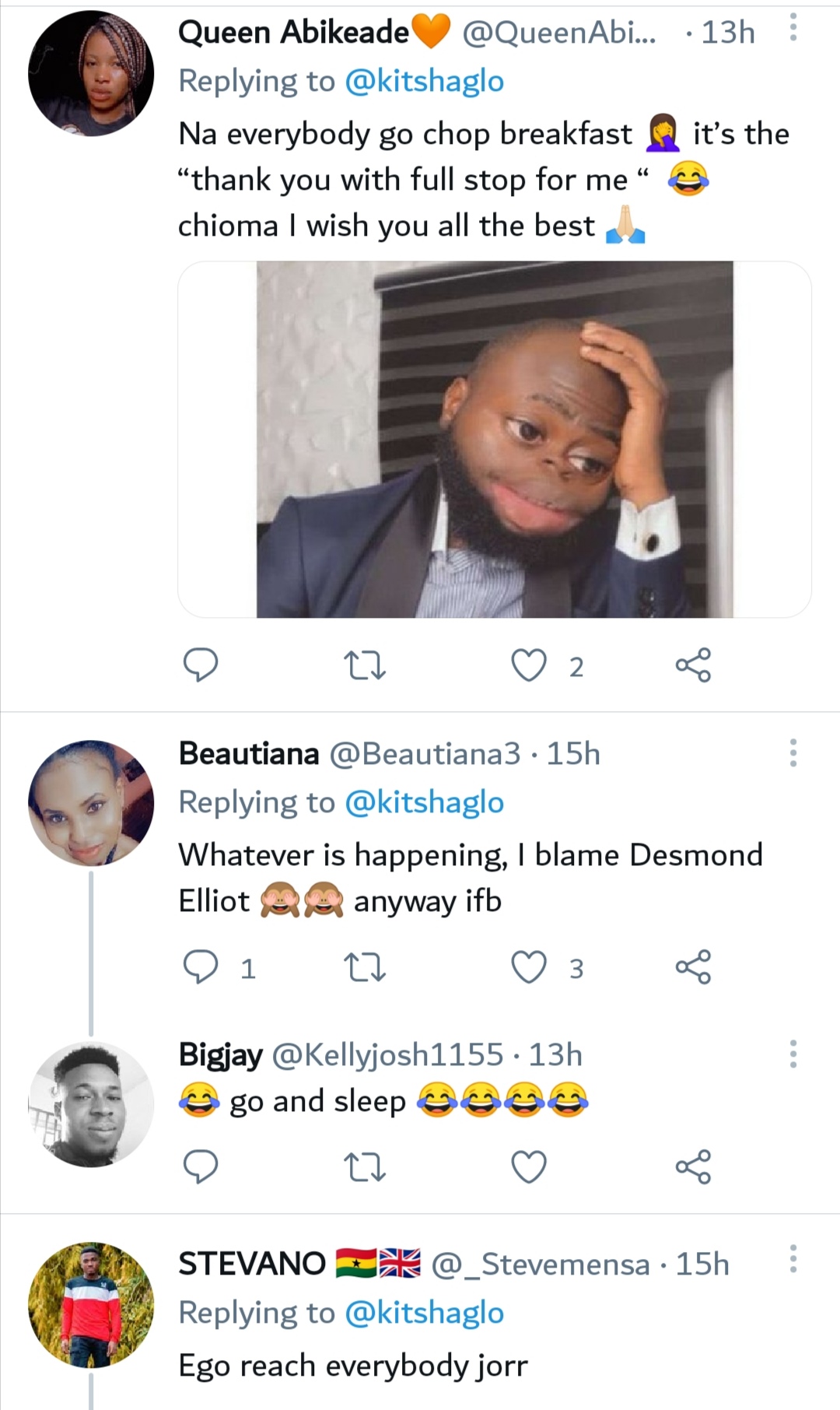Share Bigjay's tweet

tap(693, 1166)
